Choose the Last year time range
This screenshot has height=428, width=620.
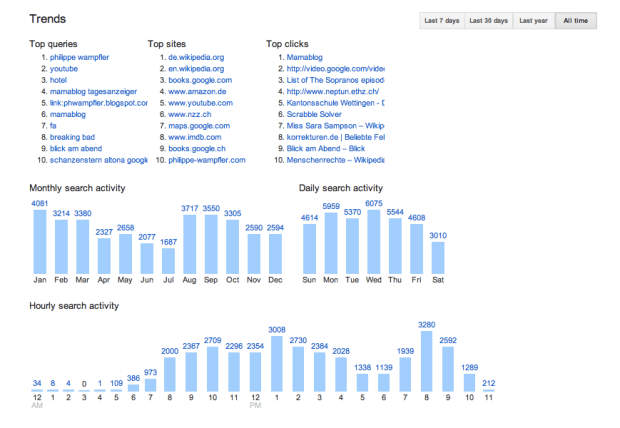tap(533, 21)
